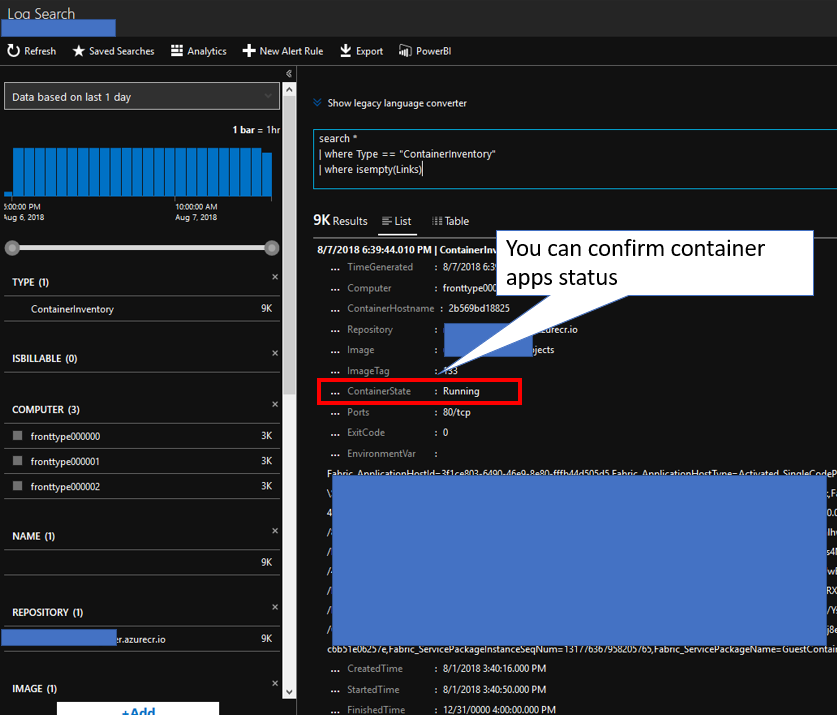This screenshot has height=715, width=837.
Task: Open options for Repository field
Action: 335,331
